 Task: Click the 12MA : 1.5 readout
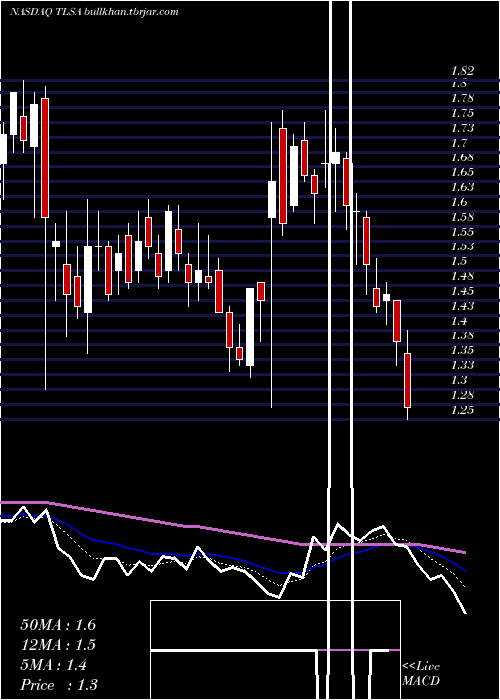point(58,645)
